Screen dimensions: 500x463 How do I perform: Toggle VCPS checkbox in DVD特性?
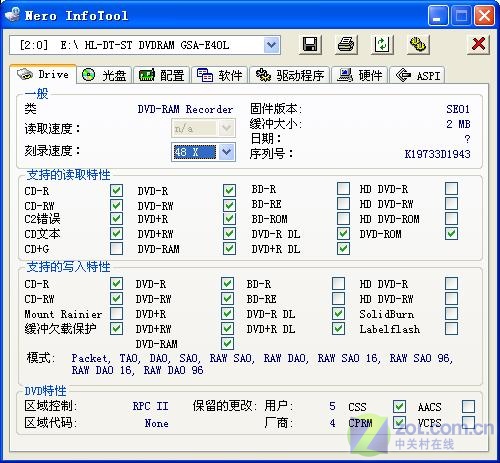(468, 422)
